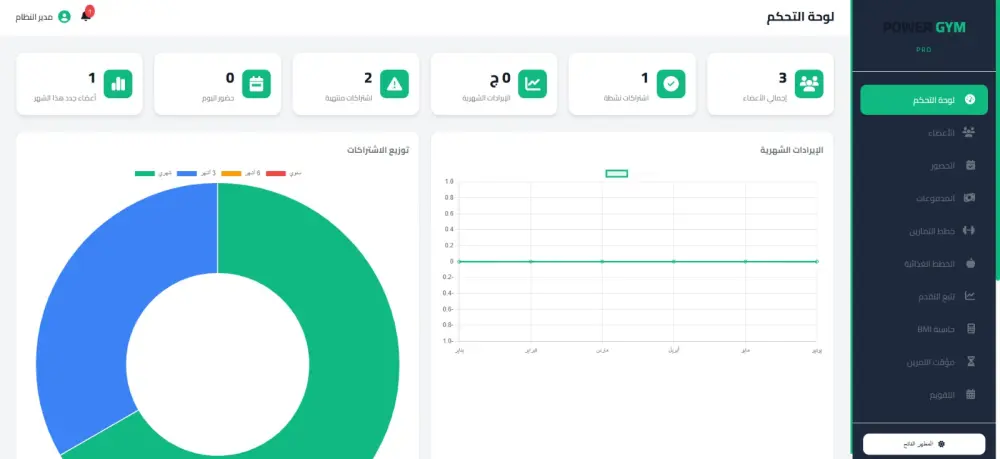
Task: Click the توزيع الاشتراكات chart title
Action: pos(378,150)
